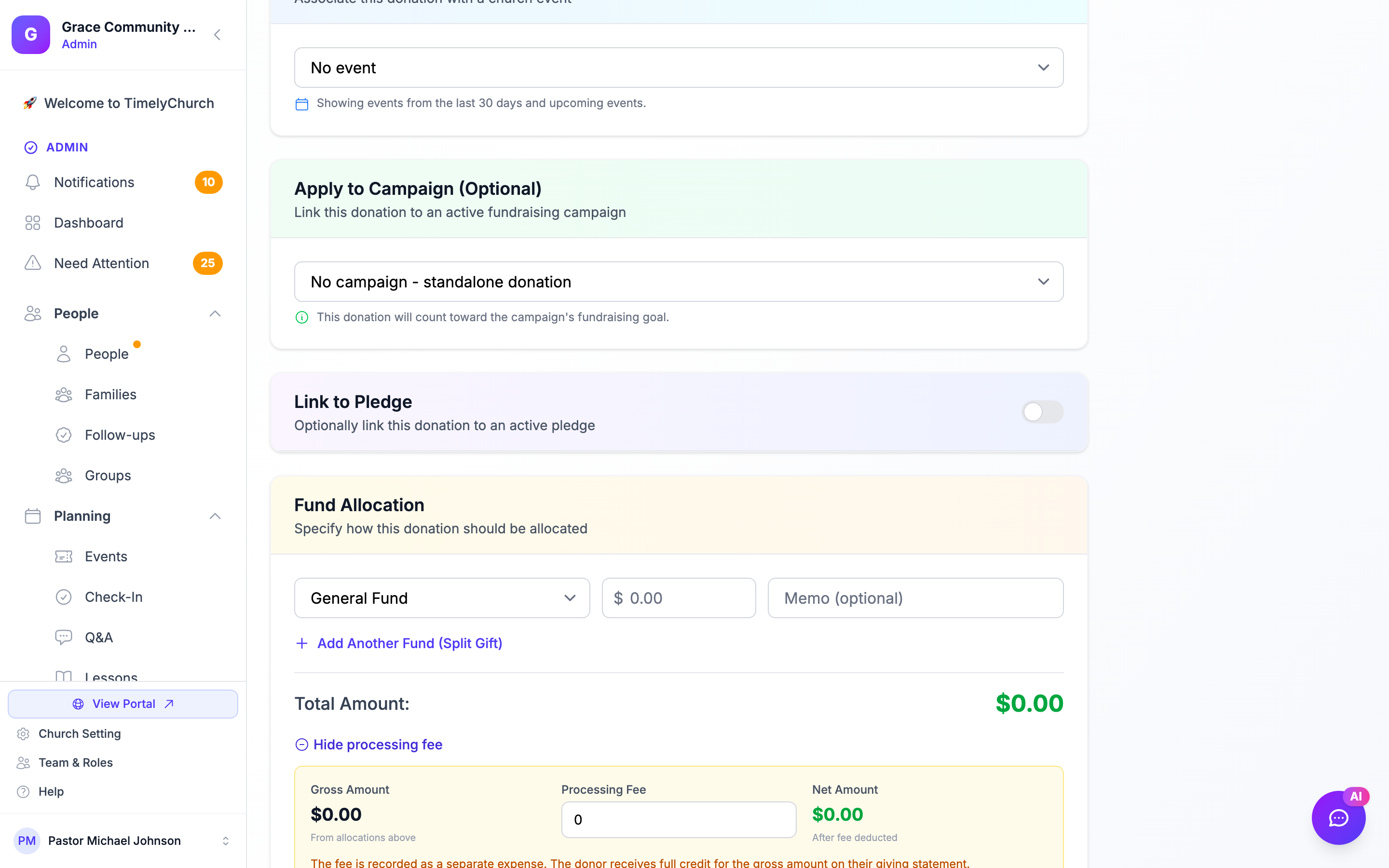Open the No campaign standalone donation dropdown
Image resolution: width=1389 pixels, height=868 pixels.
pyautogui.click(x=679, y=282)
